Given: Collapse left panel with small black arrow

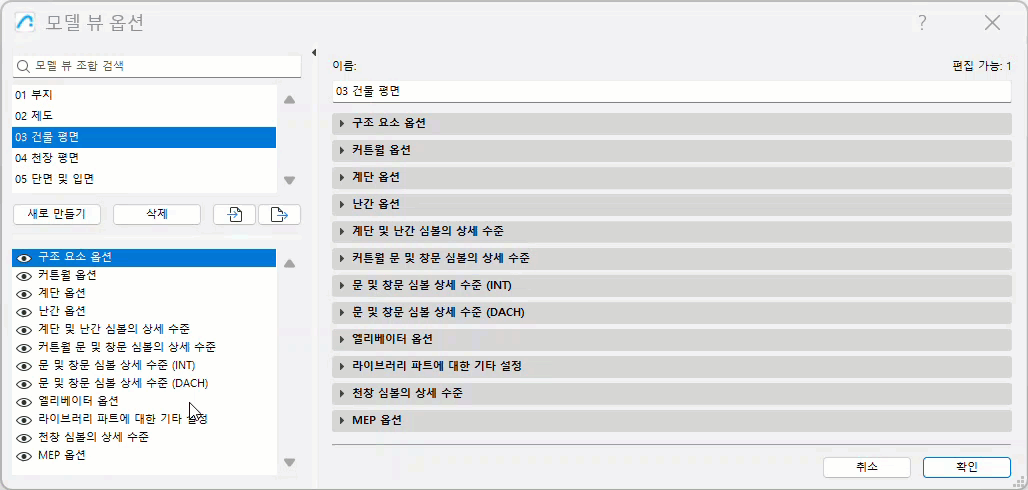Looking at the screenshot, I should pyautogui.click(x=313, y=52).
